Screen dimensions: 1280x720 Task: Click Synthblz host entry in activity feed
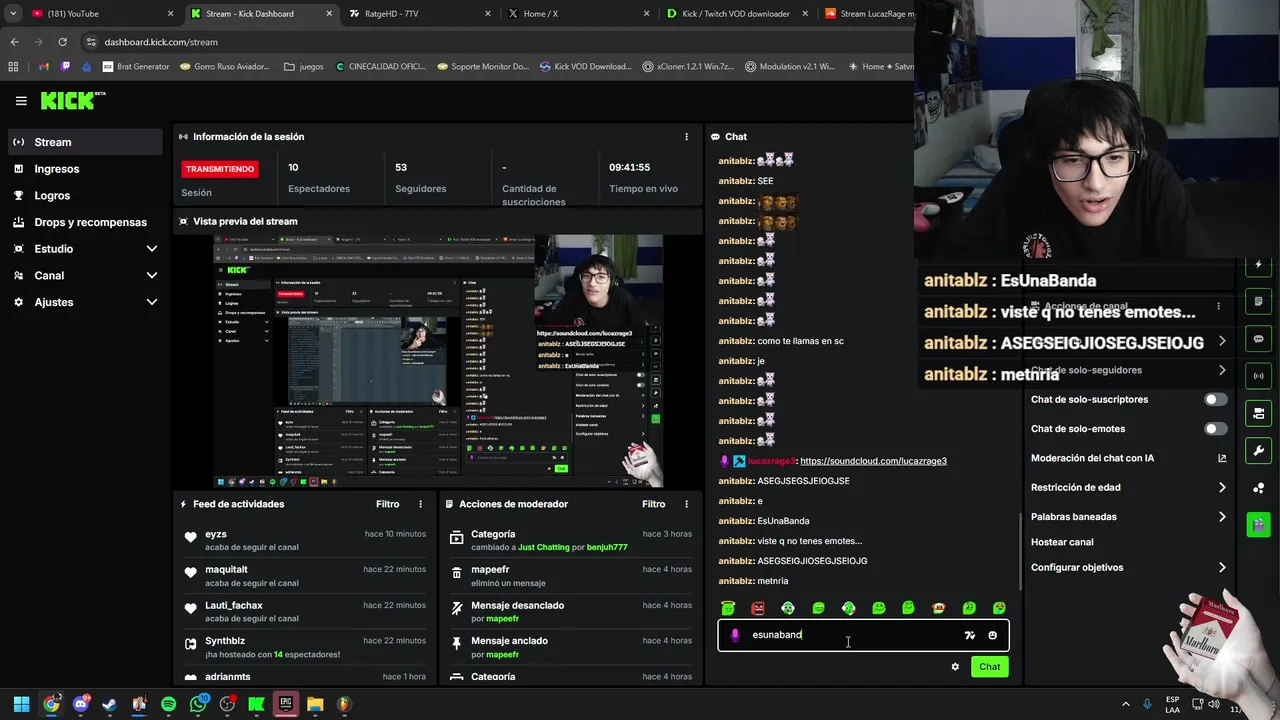pyautogui.click(x=304, y=647)
